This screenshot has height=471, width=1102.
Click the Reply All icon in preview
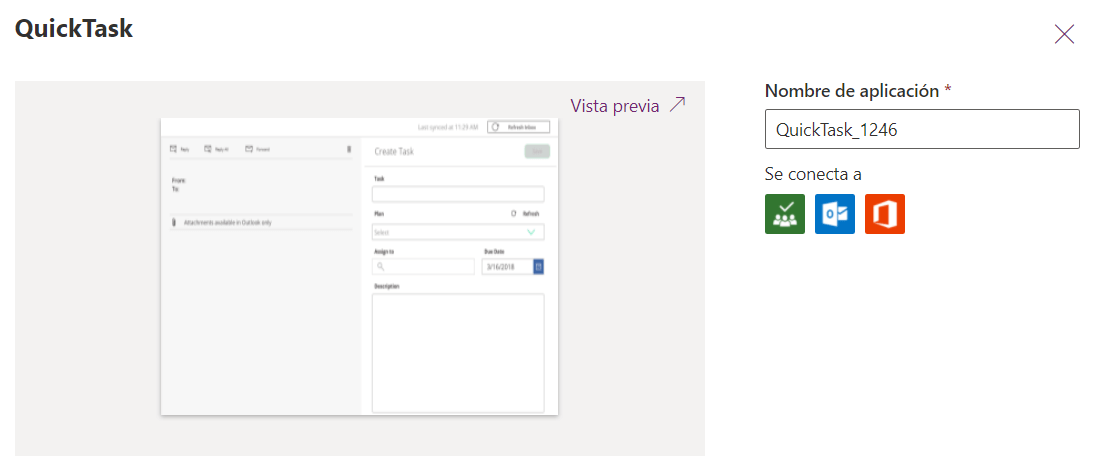click(208, 149)
